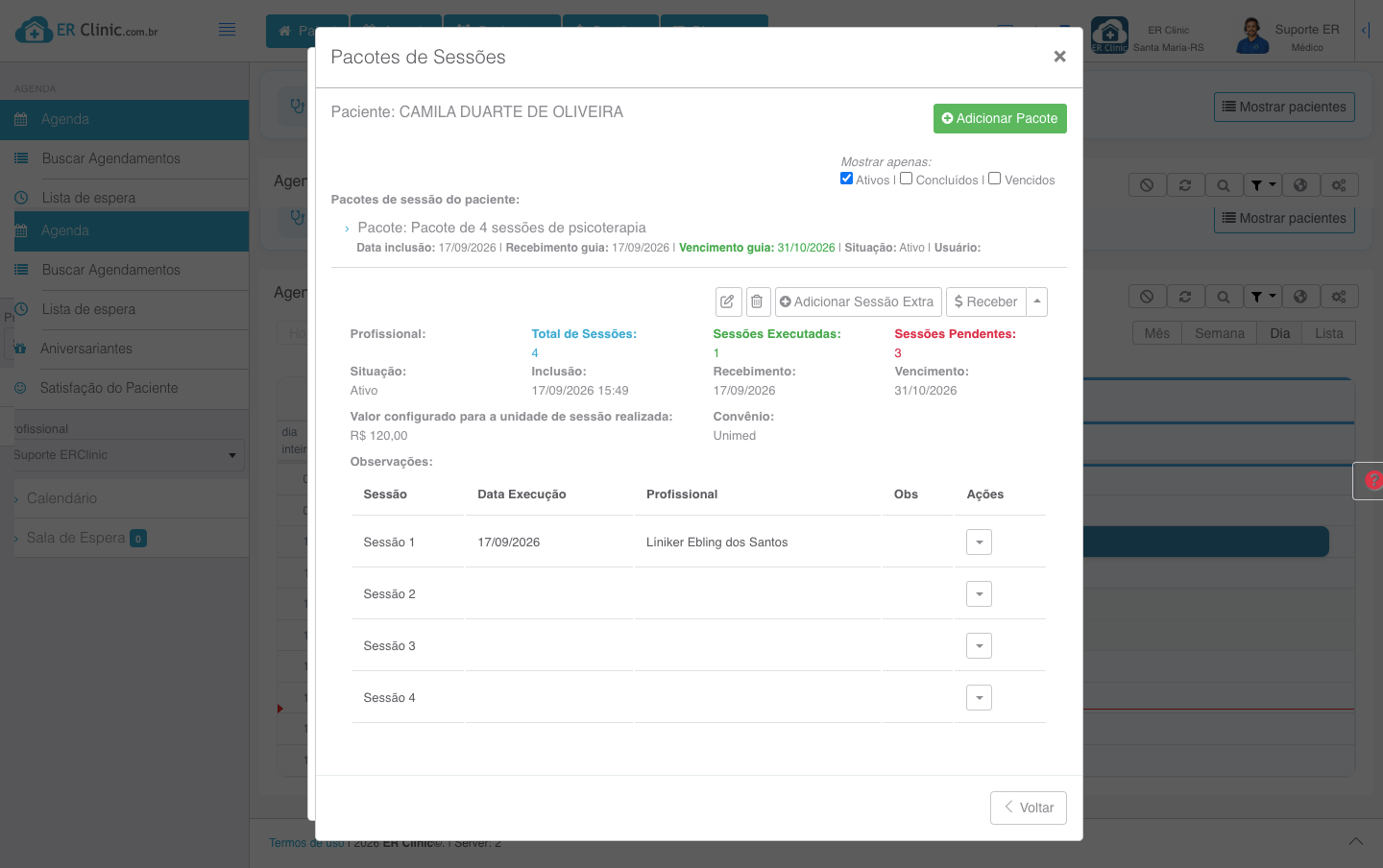Click the top Mostrar pacientes button
This screenshot has width=1383, height=868.
point(1284,107)
